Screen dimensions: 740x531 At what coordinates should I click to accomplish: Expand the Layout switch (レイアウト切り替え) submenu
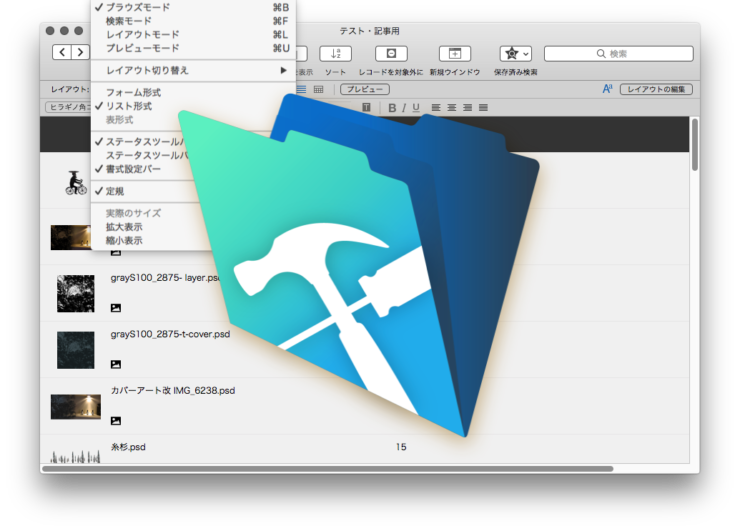click(x=193, y=70)
